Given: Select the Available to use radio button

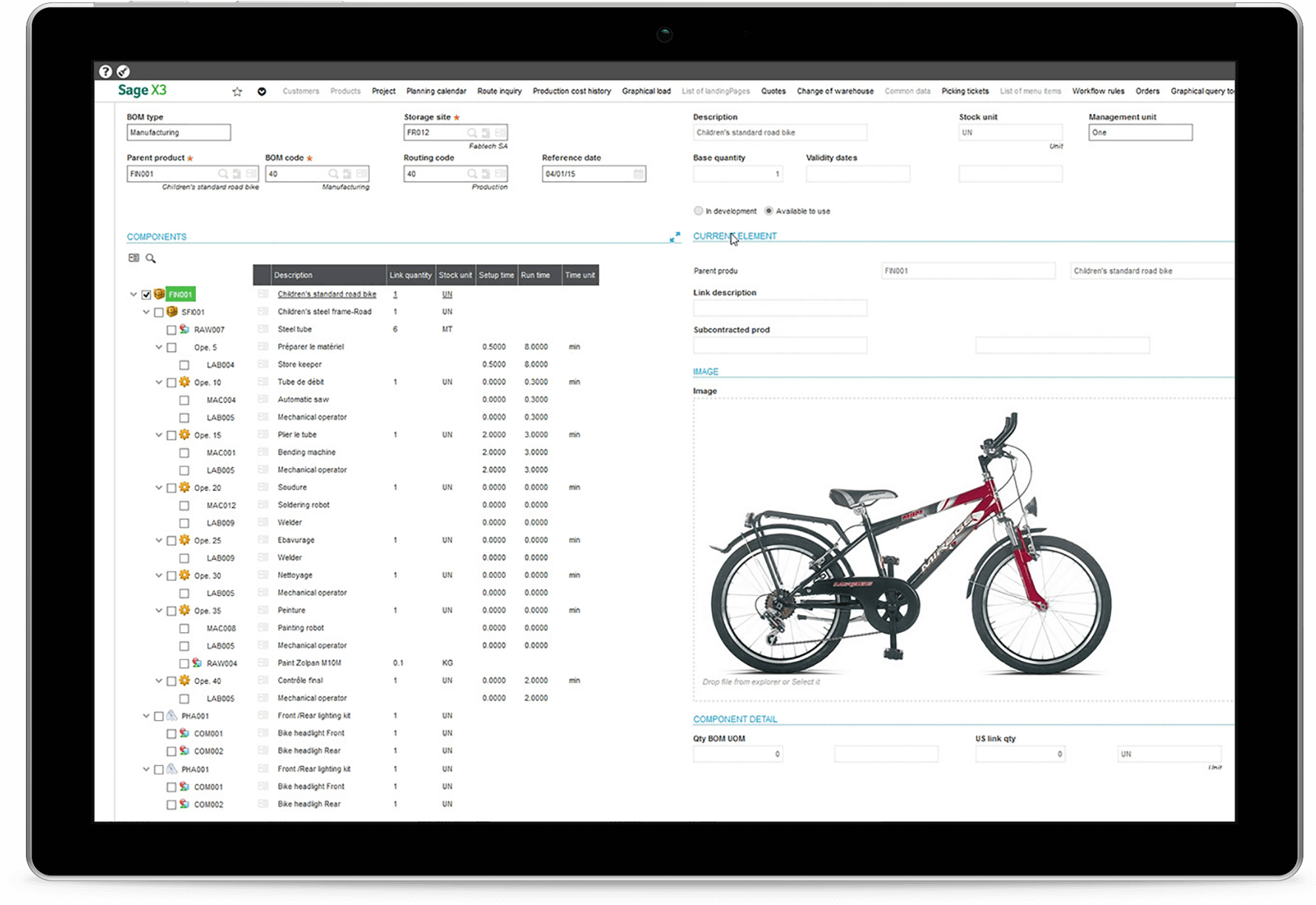Looking at the screenshot, I should [769, 211].
